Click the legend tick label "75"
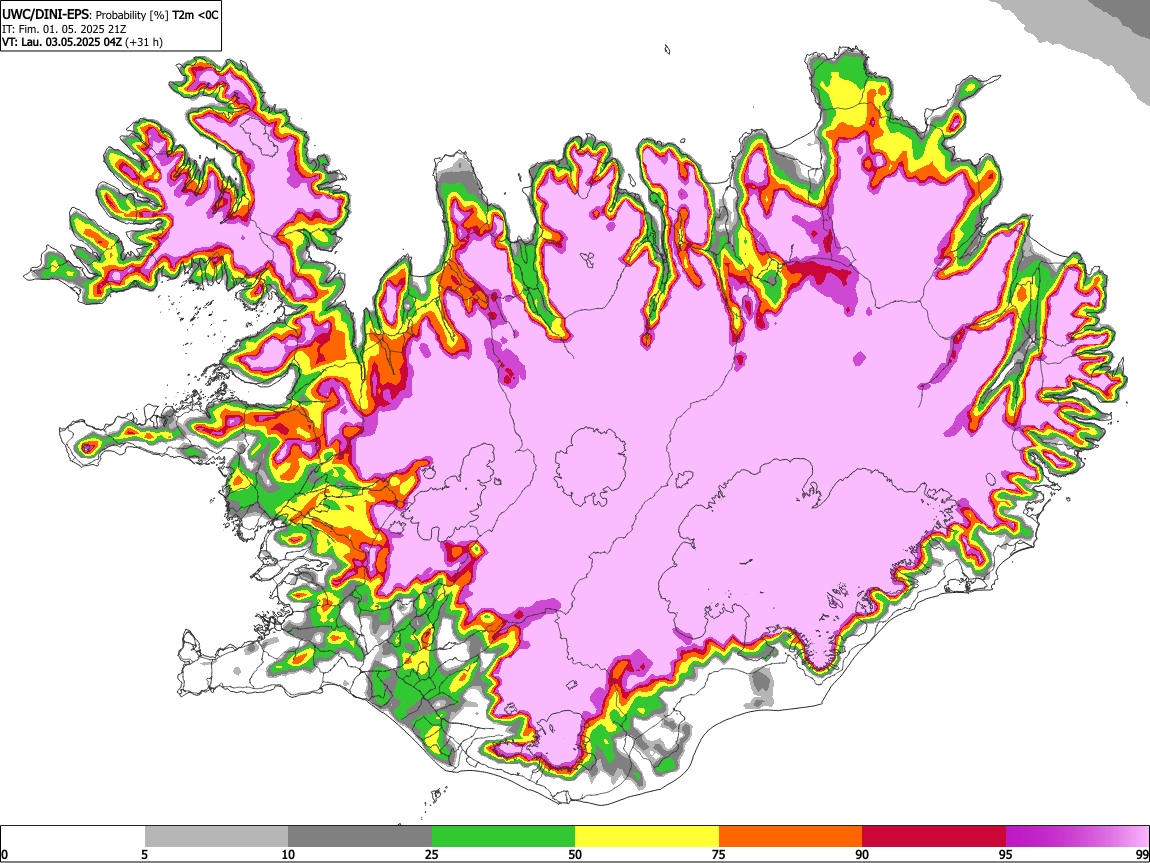The height and width of the screenshot is (863, 1150). click(x=719, y=854)
